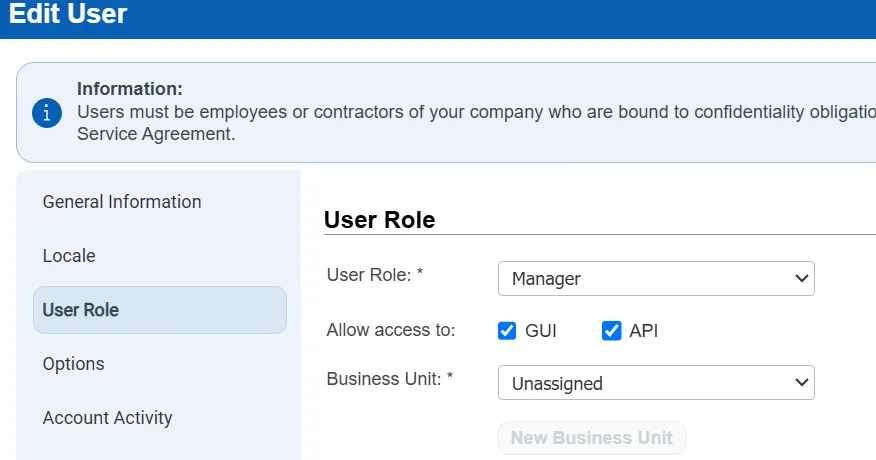Click the Business Unit field label
This screenshot has height=460, width=876.
(390, 379)
